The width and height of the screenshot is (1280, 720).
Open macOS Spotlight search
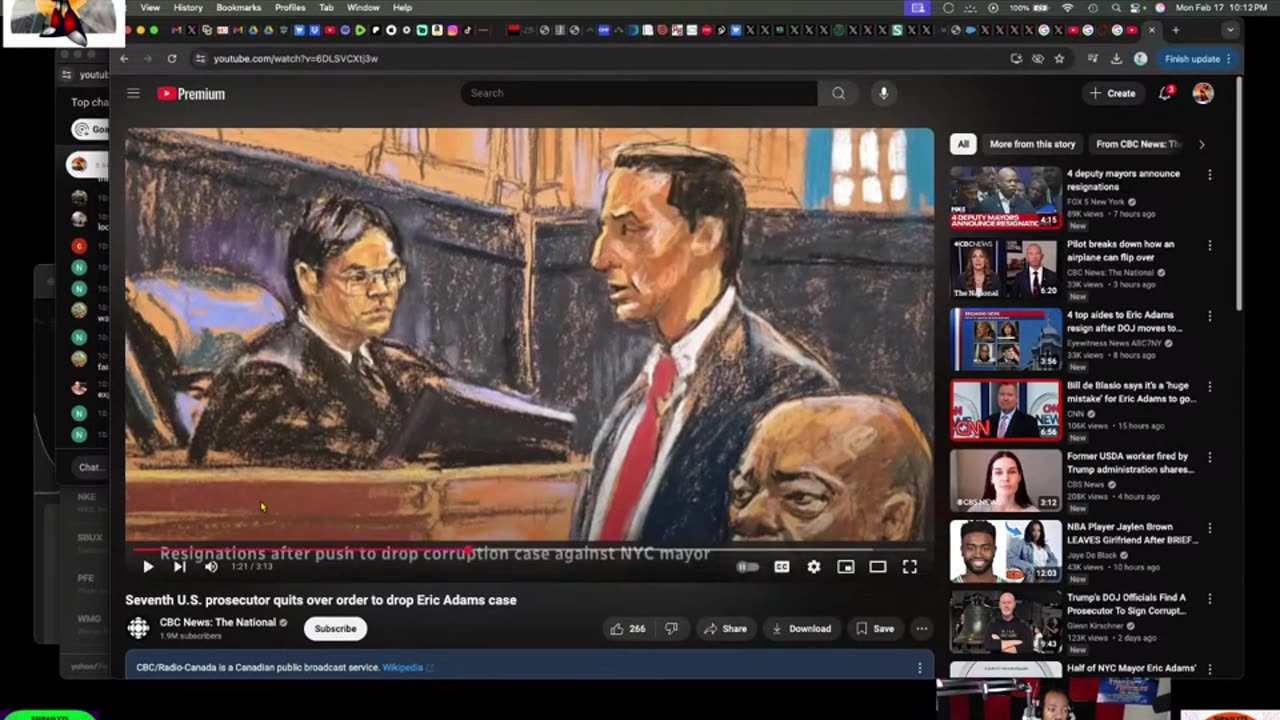1115,7
